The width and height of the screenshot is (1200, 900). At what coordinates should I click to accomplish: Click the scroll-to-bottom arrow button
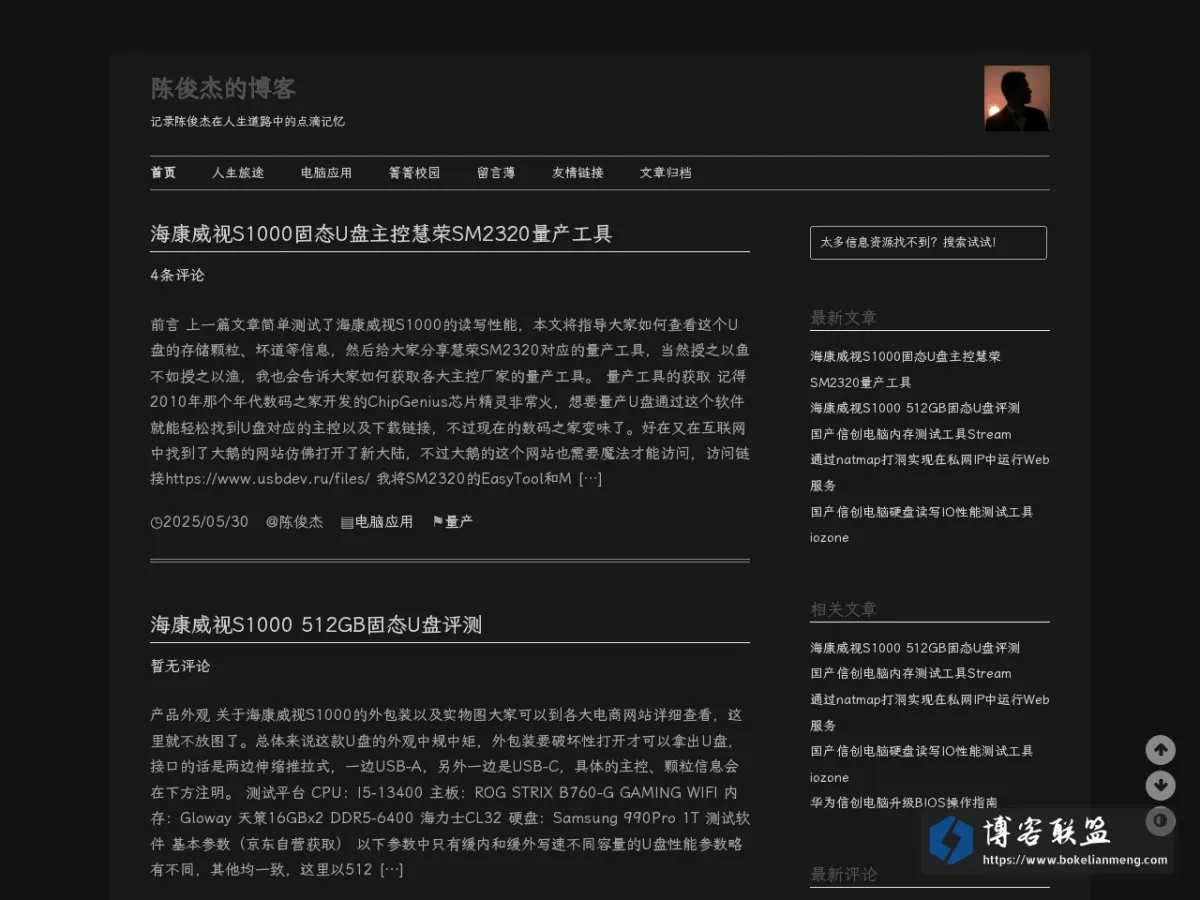coord(1160,785)
